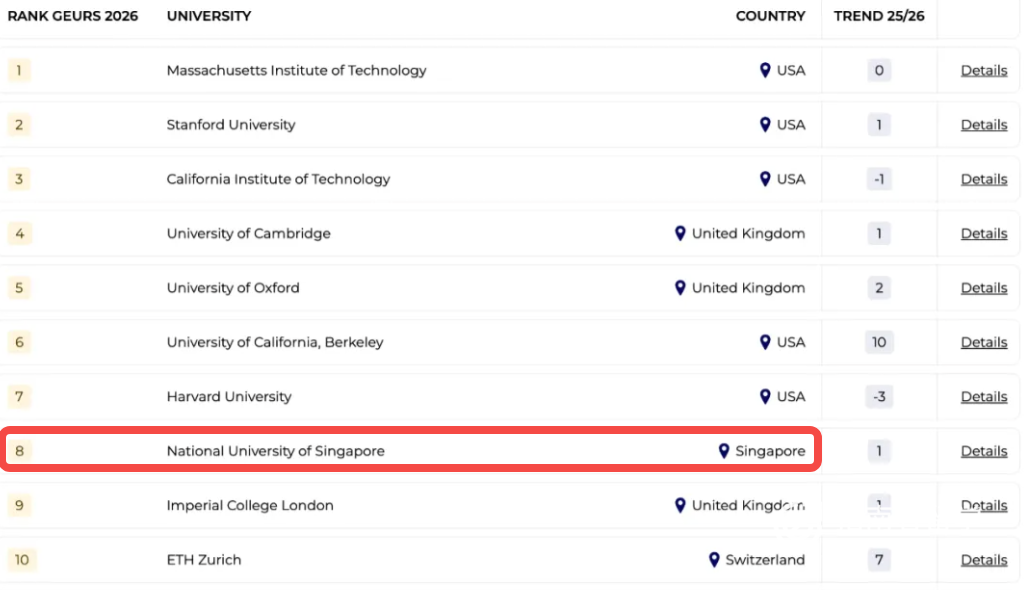Click the location pin in the MIT row

pyautogui.click(x=765, y=70)
